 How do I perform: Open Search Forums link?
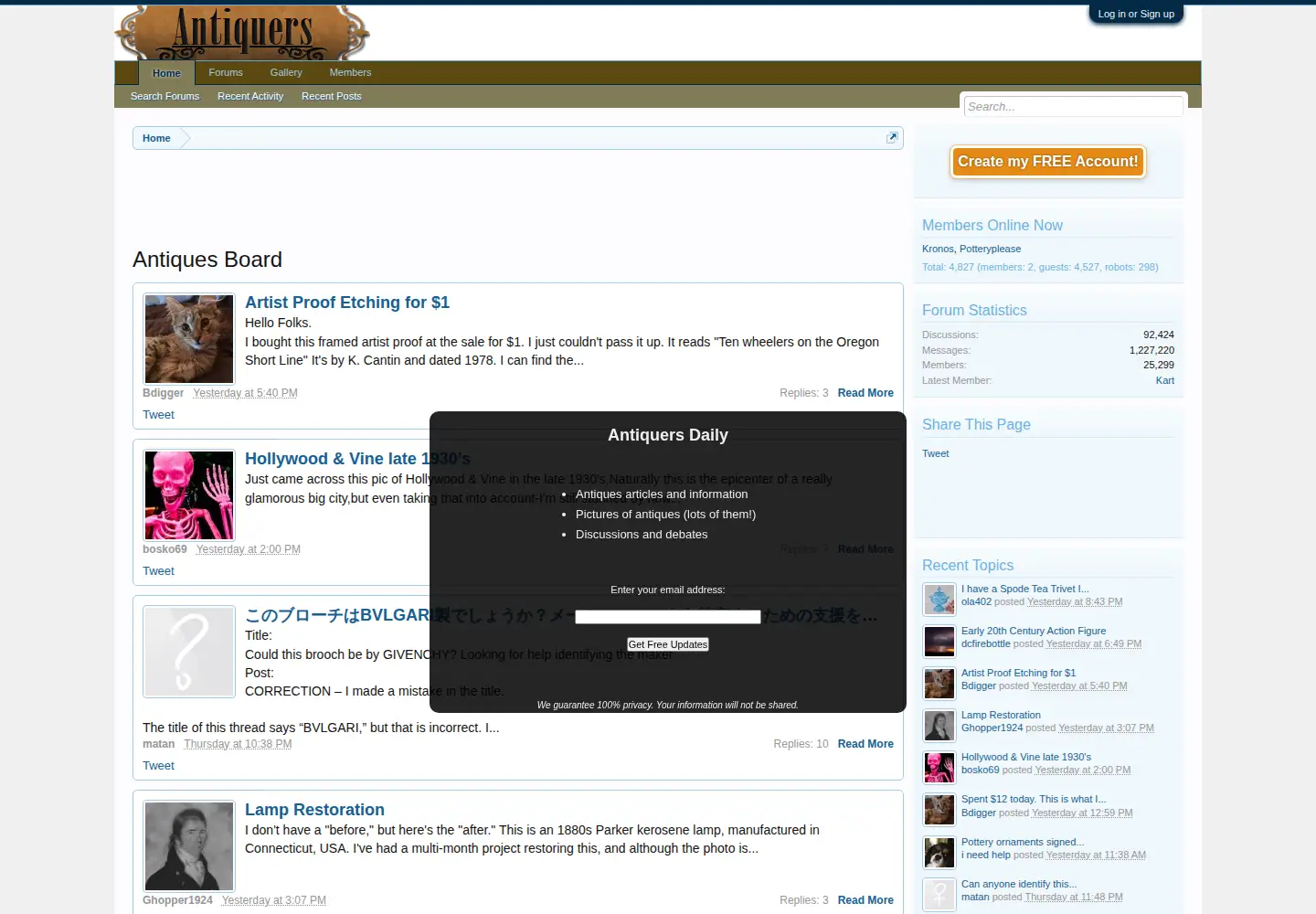coord(164,96)
